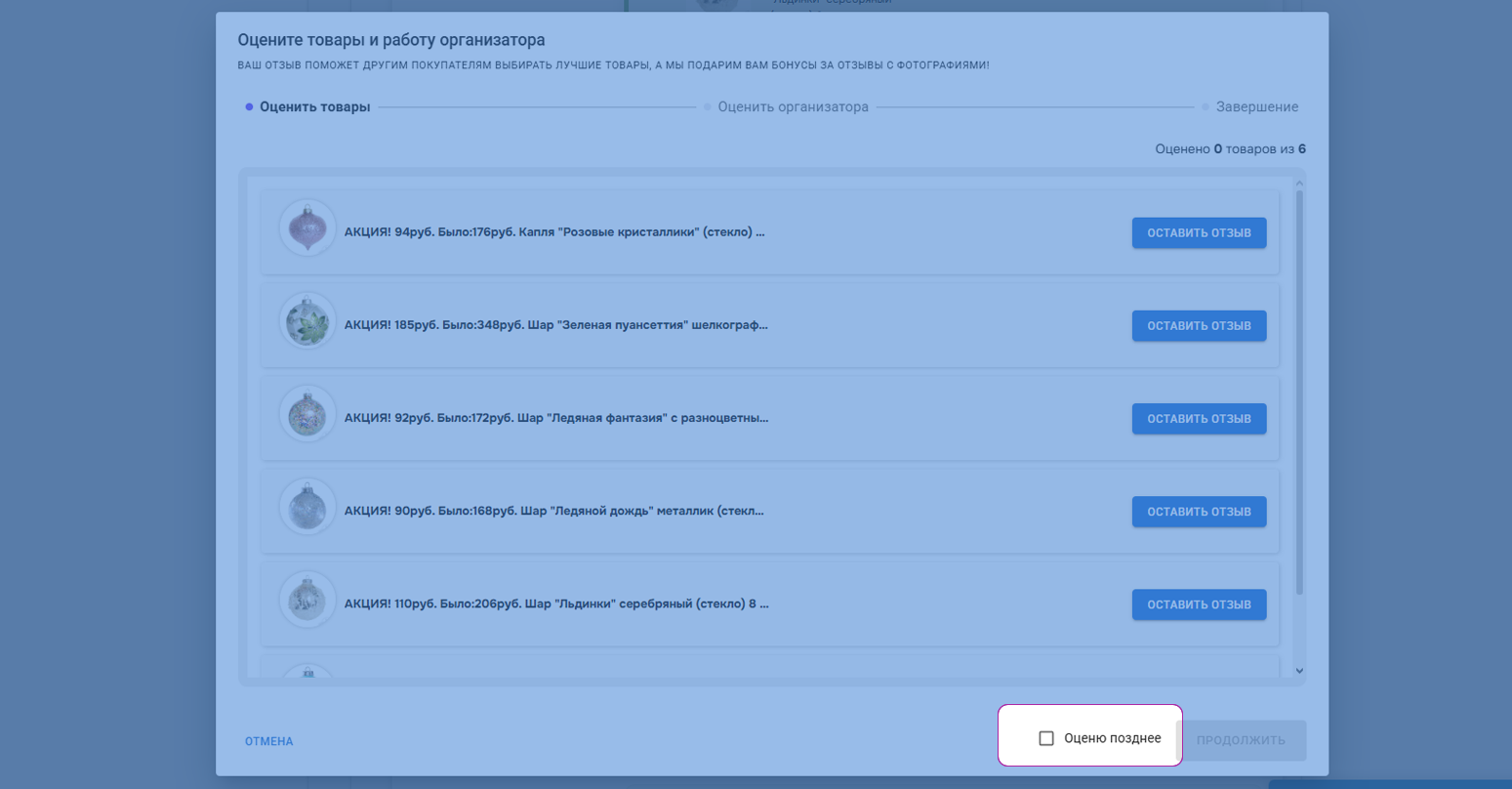This screenshot has width=1512, height=789.
Task: Click the "Льдинки" silver ball thumbnail
Action: [307, 600]
